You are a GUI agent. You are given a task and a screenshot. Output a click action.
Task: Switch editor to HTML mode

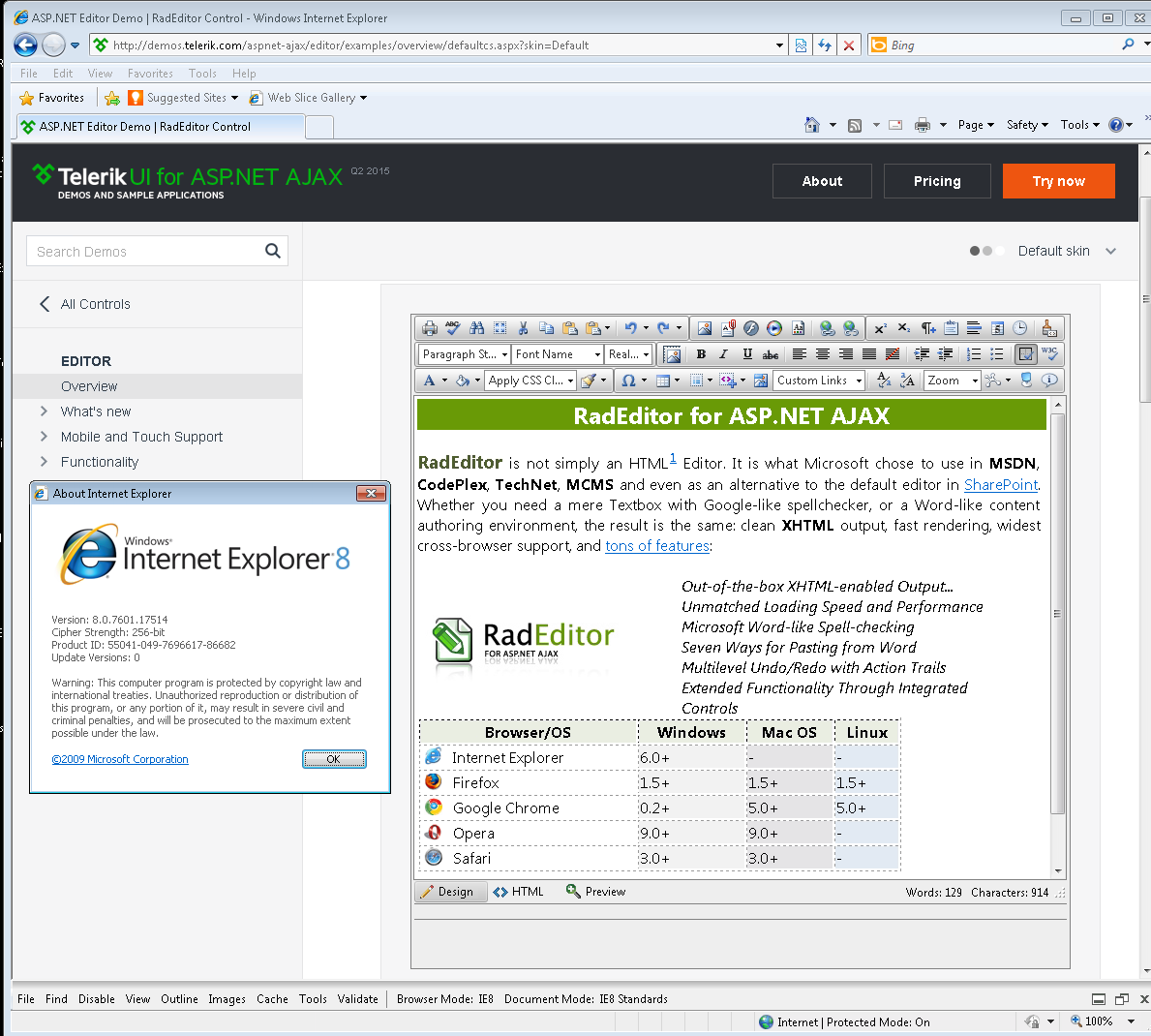[519, 892]
